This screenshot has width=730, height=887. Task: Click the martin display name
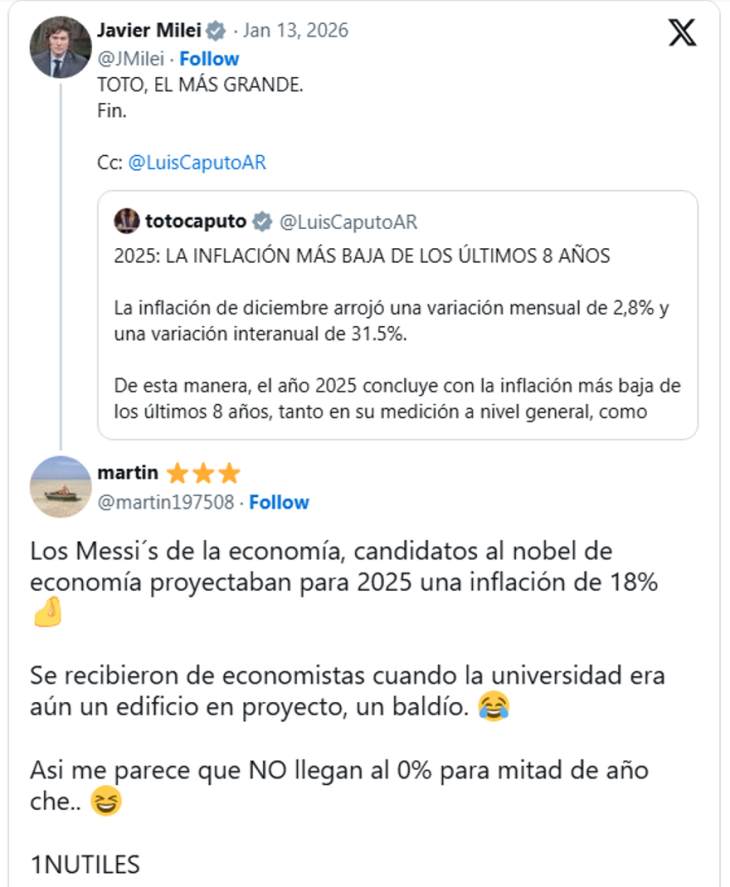(128, 473)
